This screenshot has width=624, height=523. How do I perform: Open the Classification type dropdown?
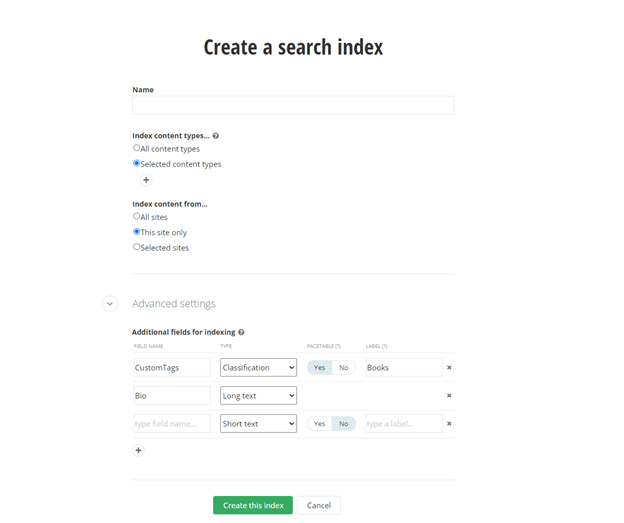pos(258,367)
